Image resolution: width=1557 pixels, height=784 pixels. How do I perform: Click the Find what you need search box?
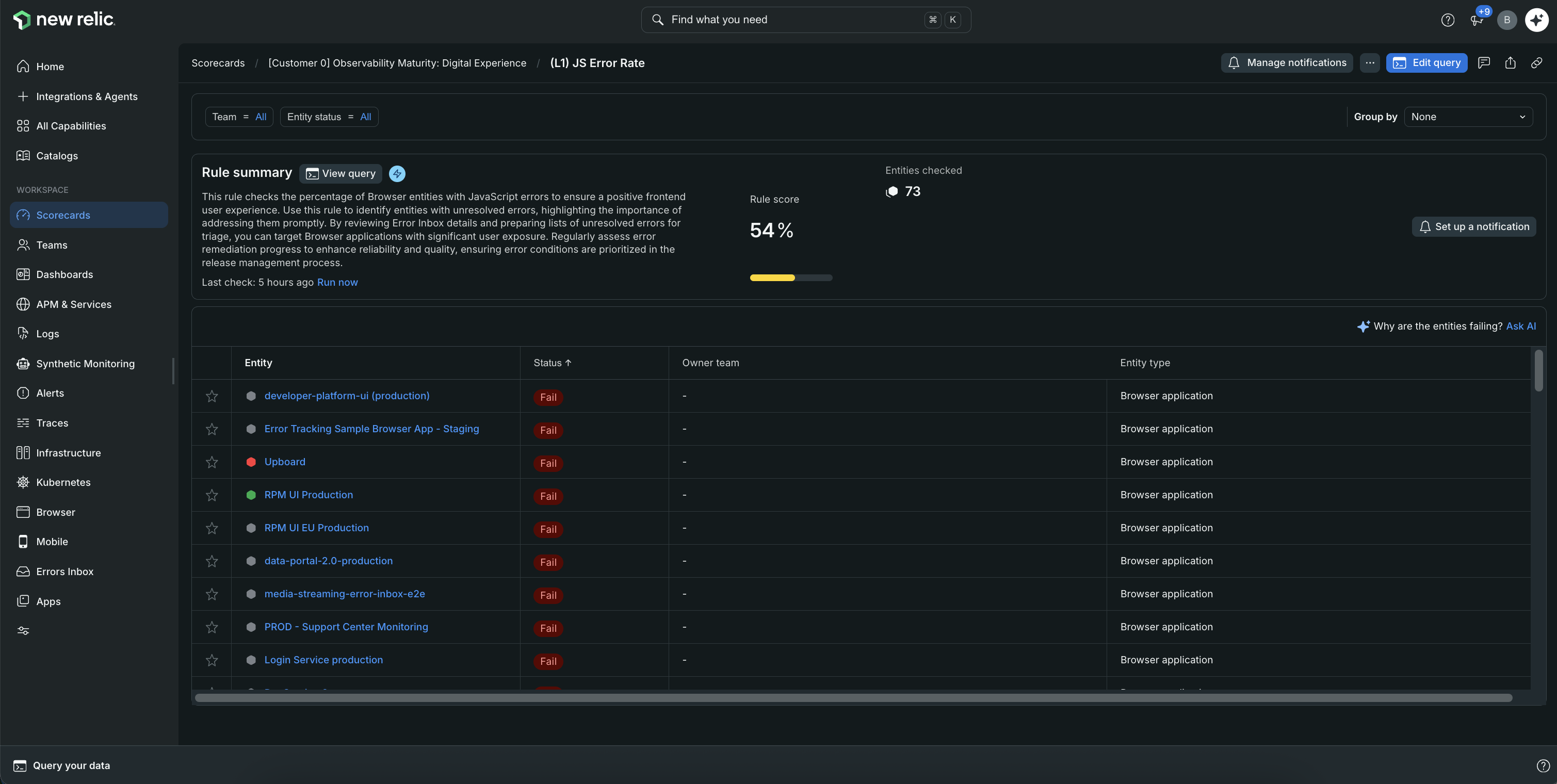[806, 20]
